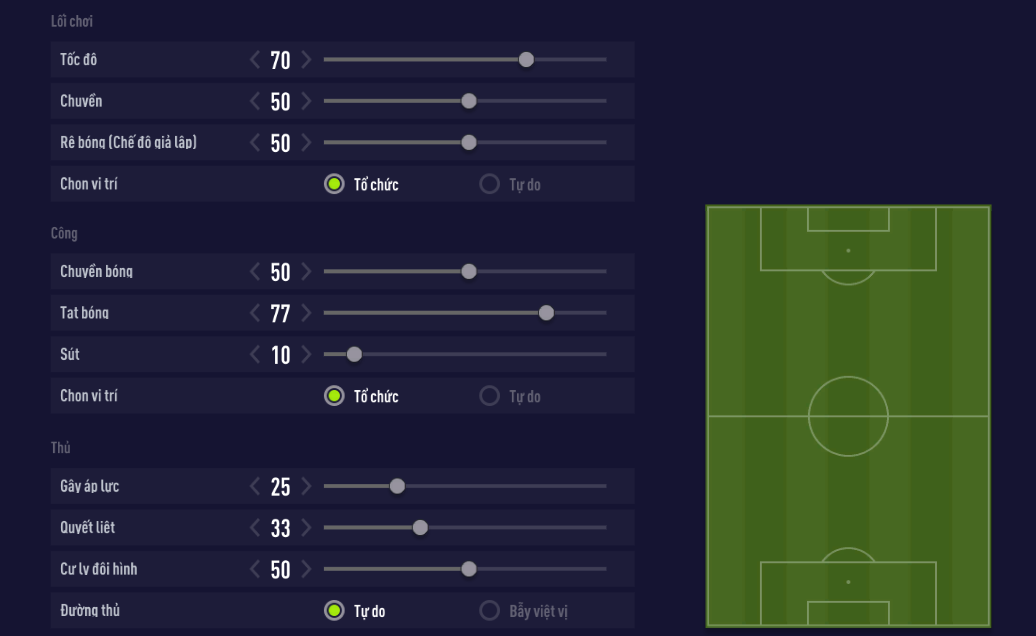Increase Tạt bóng value with right arrow
The width and height of the screenshot is (1036, 636).
(306, 313)
